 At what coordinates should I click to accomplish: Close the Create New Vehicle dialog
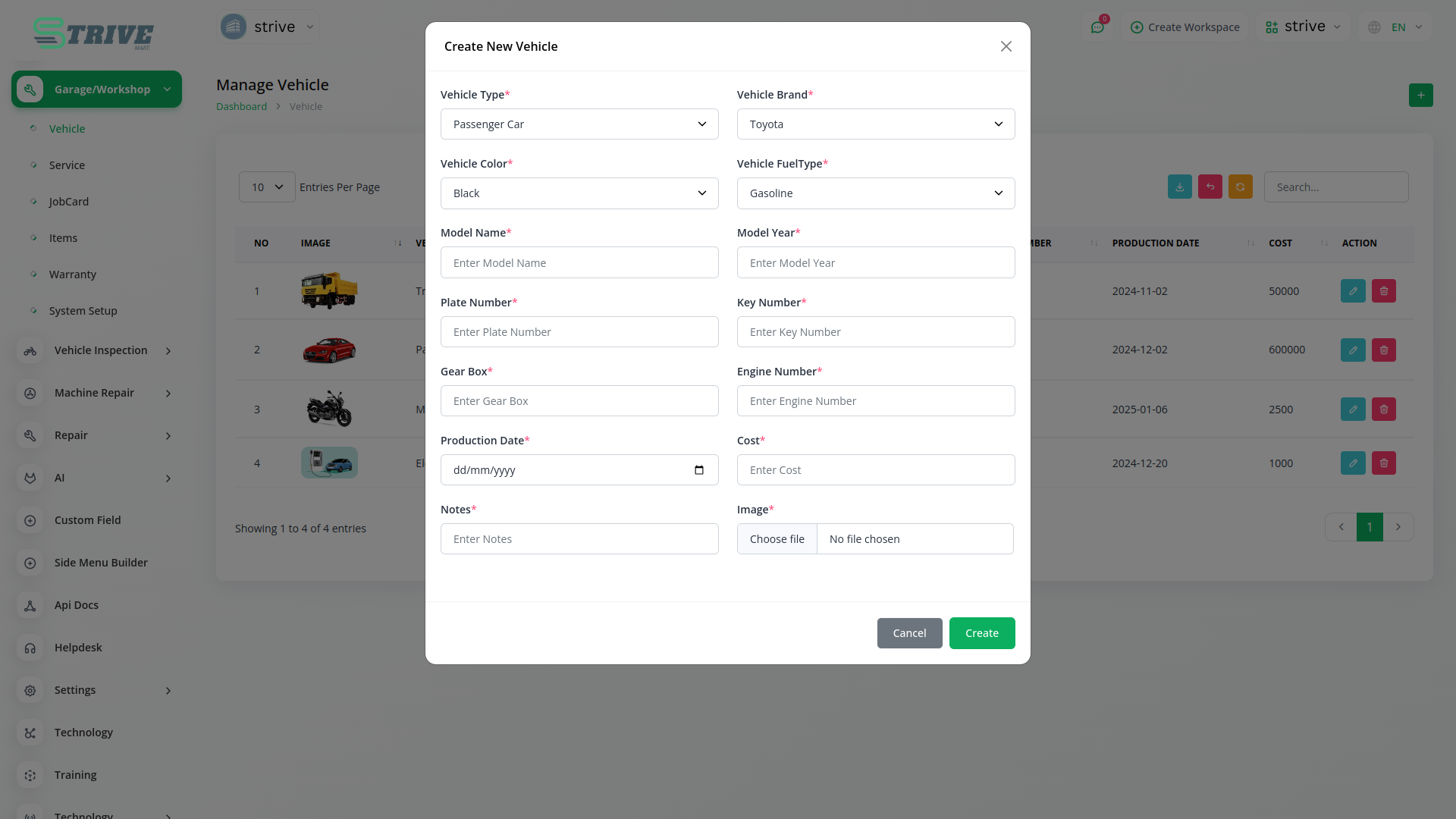(1006, 46)
